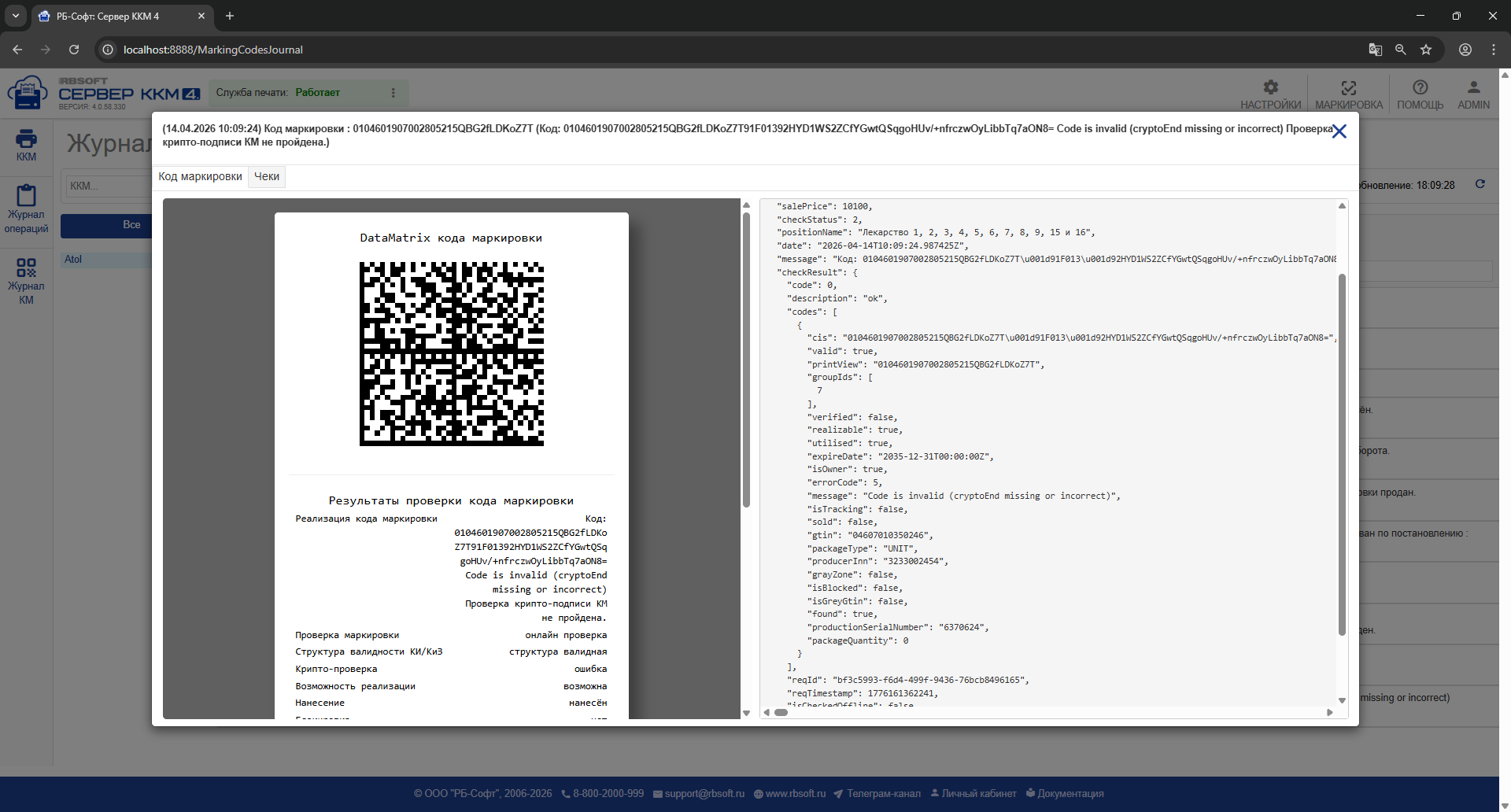Click the page main vertical scrollbar
Viewport: 1511px width, 812px height.
(1505, 441)
